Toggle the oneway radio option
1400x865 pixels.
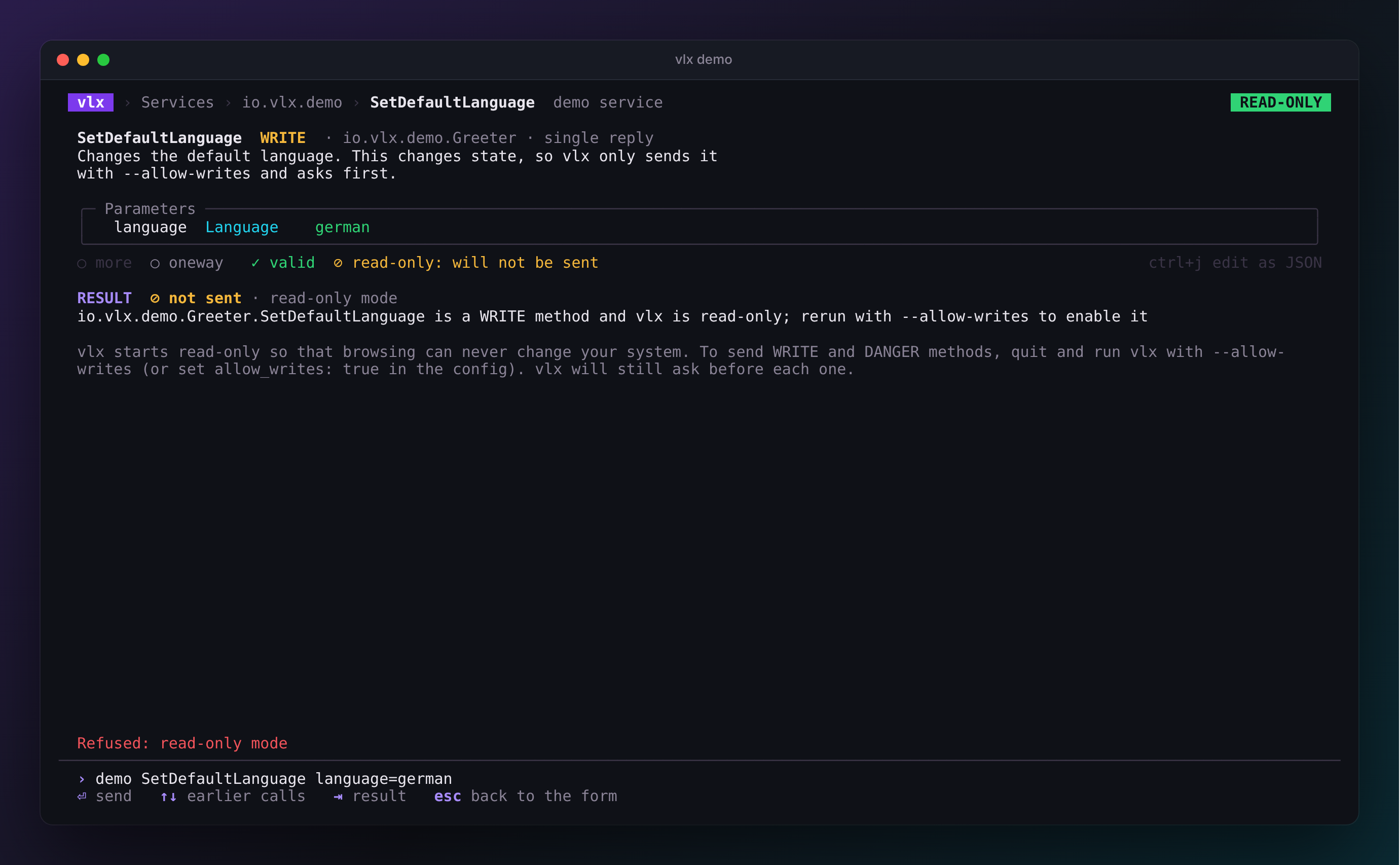[x=187, y=263]
